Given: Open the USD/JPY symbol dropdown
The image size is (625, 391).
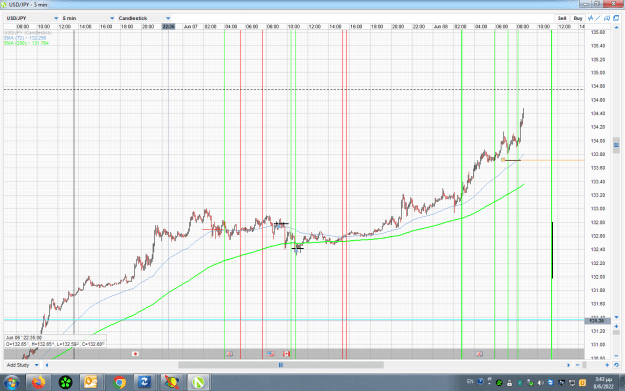Looking at the screenshot, I should (x=32, y=18).
